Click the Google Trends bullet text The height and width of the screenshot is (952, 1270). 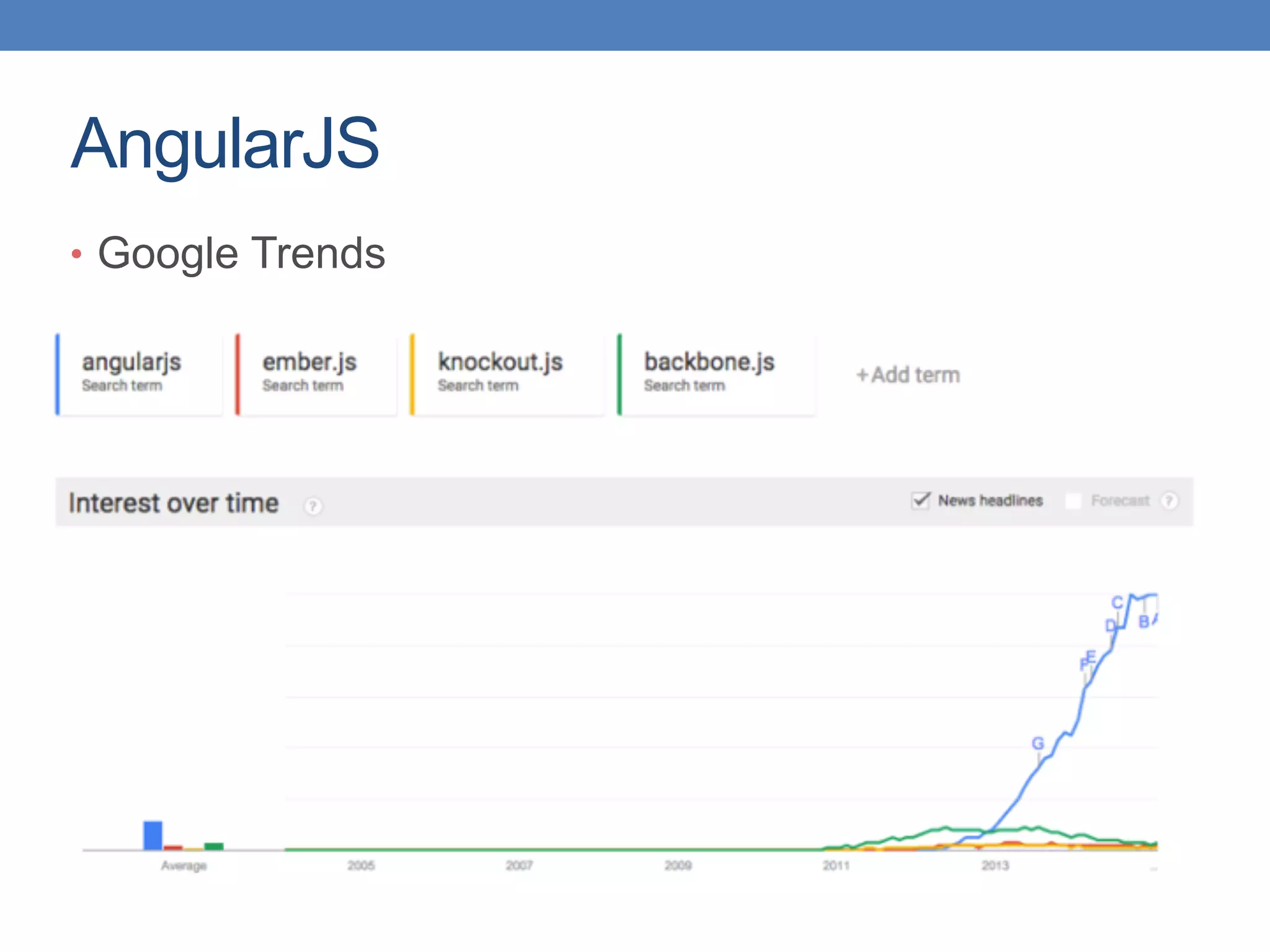(x=241, y=253)
